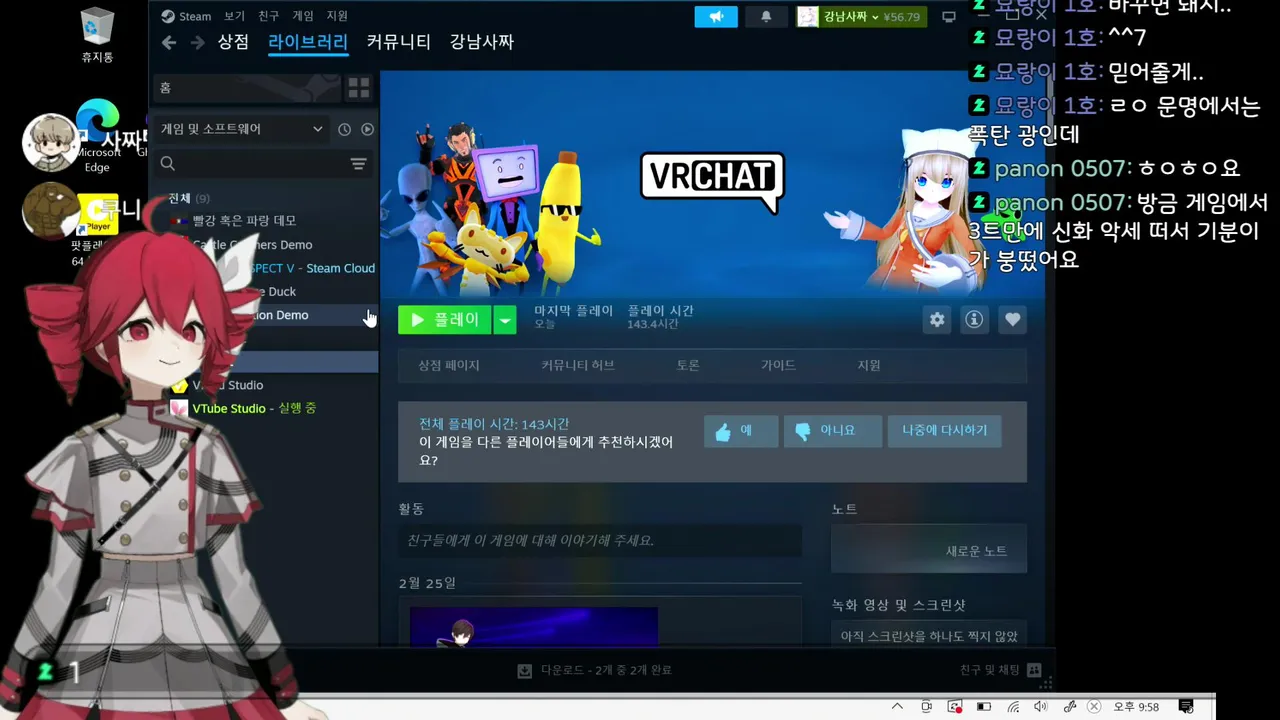1280x720 pixels.
Task: Open the taskbar clock 오후 9:58
Action: (1136, 707)
